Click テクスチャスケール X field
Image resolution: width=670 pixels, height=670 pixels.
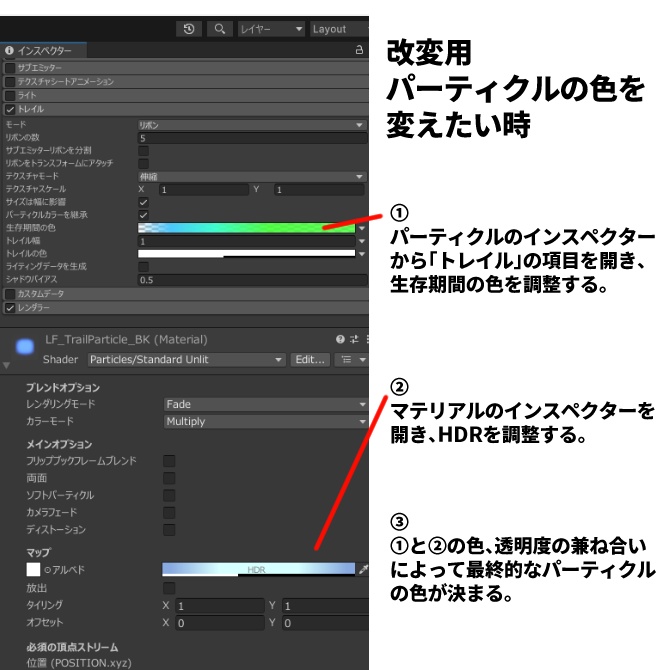(x=204, y=190)
